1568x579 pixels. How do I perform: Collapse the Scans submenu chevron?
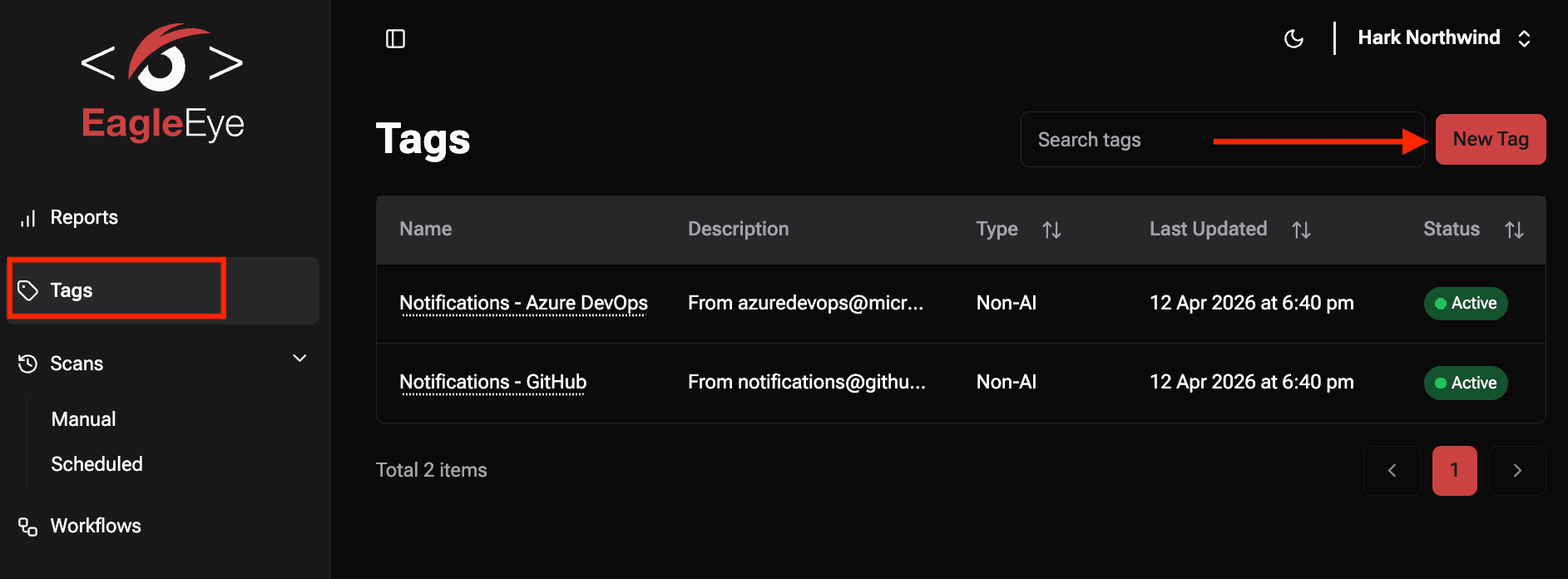point(299,359)
